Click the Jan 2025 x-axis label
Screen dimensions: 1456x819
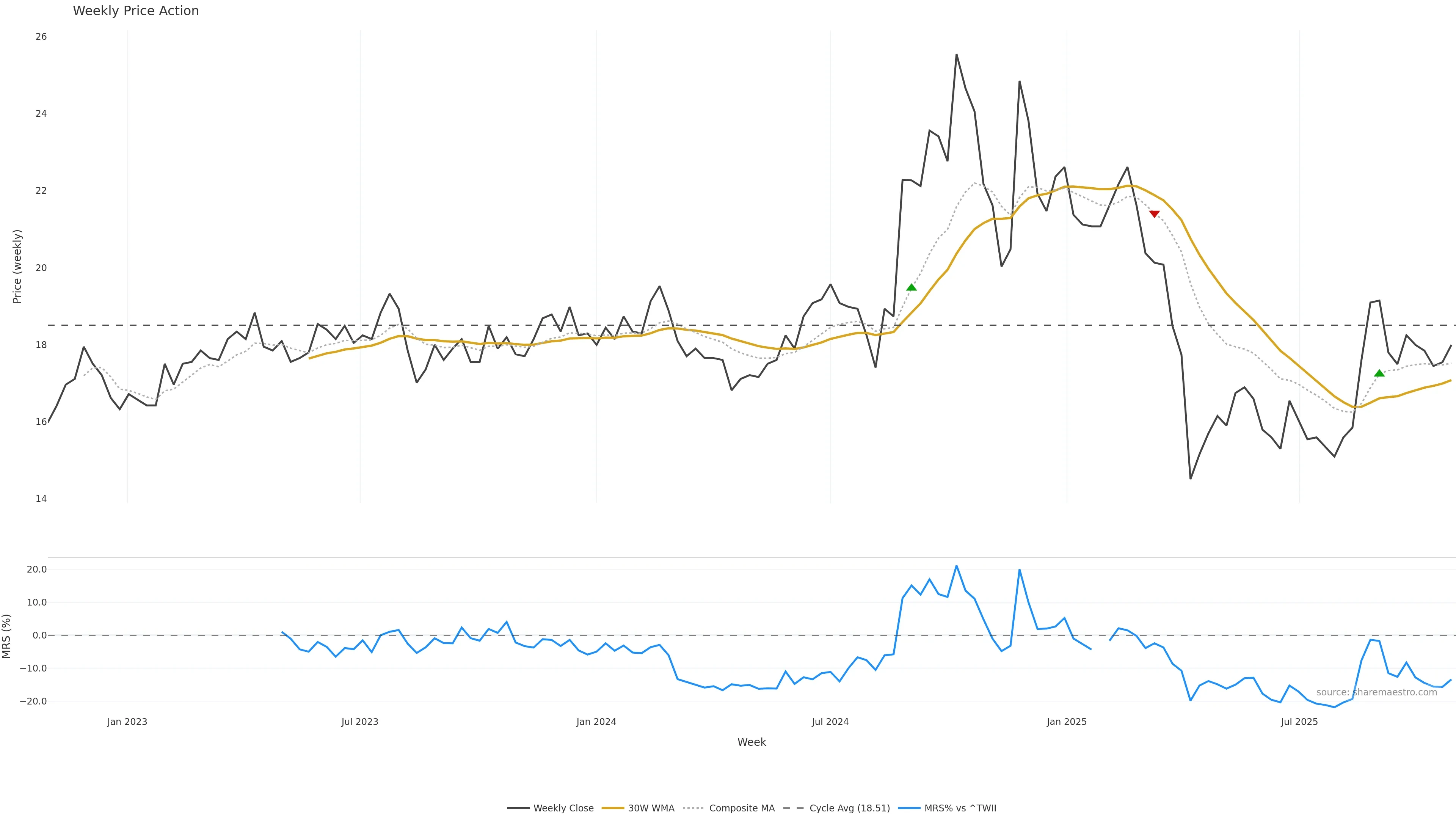pyautogui.click(x=1067, y=722)
